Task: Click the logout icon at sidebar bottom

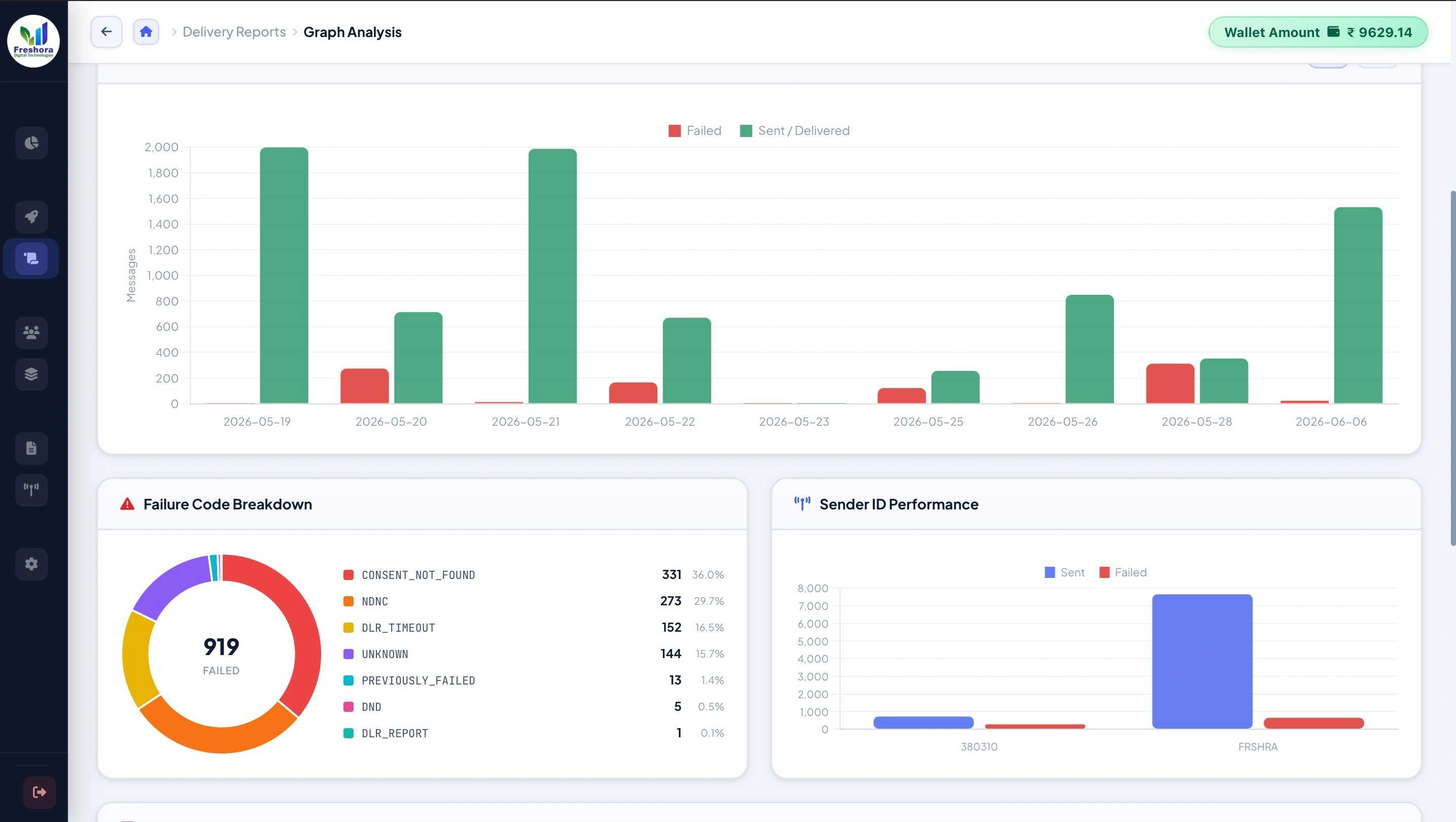Action: point(40,792)
